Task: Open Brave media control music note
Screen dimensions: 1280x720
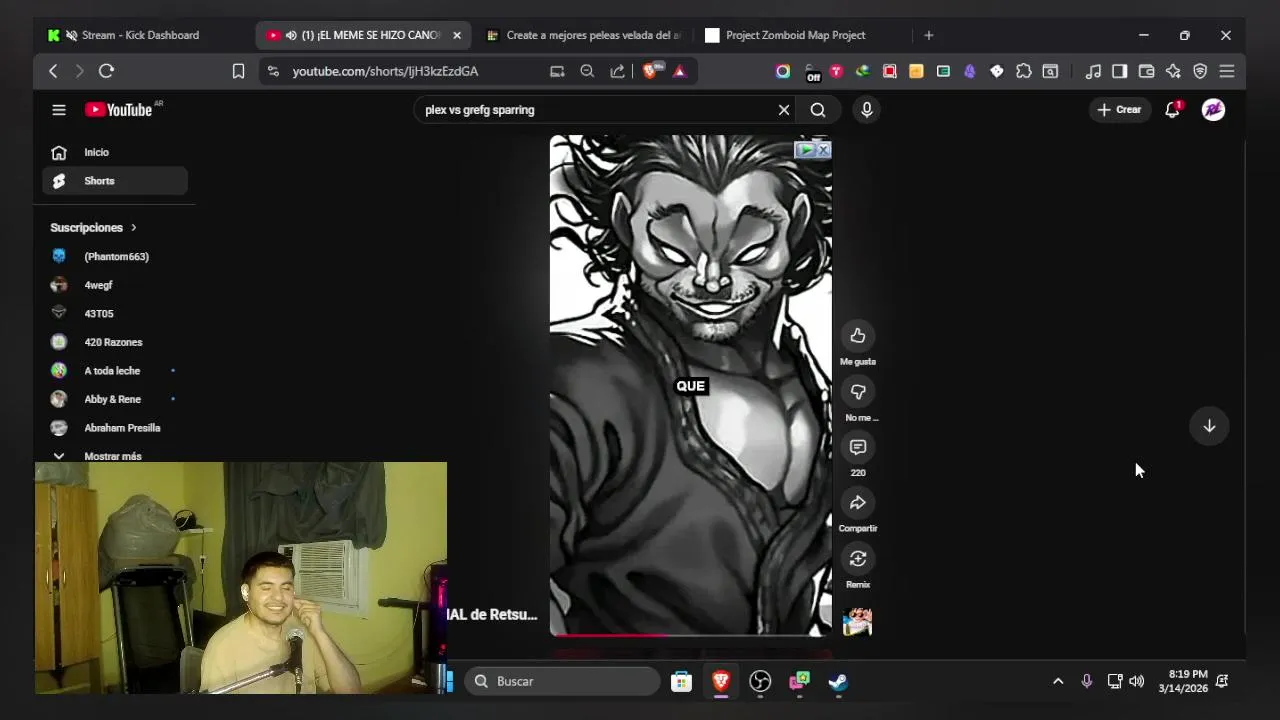Action: pos(1093,71)
